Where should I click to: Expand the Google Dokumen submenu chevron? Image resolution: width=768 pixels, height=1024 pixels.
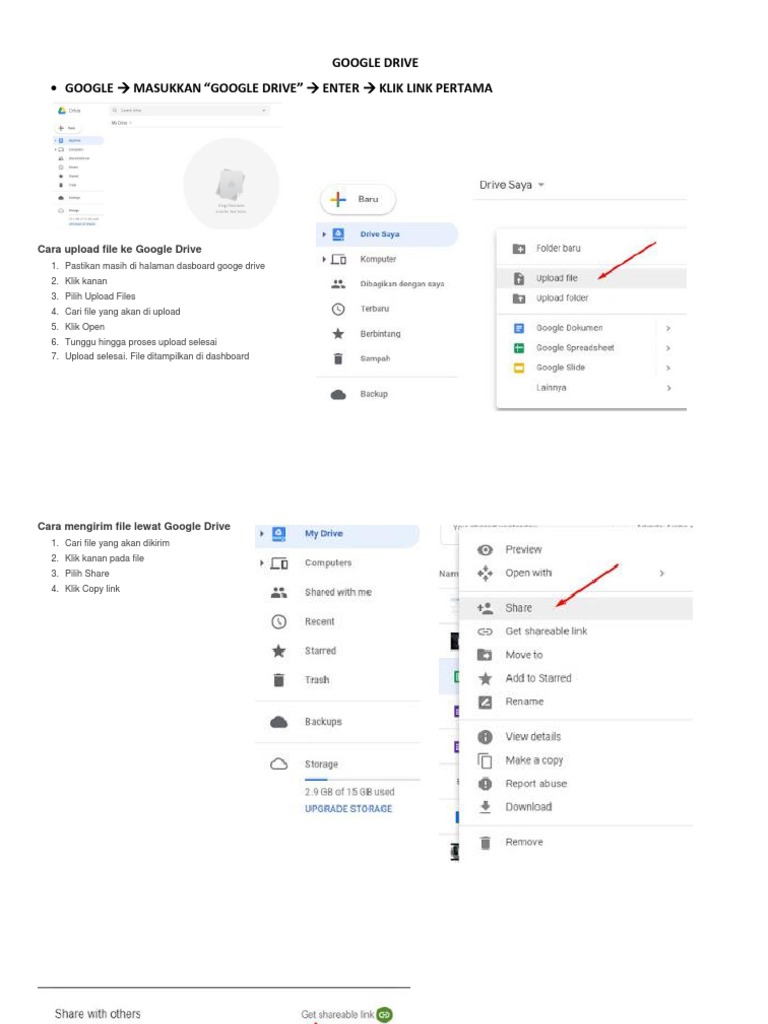pyautogui.click(x=668, y=328)
